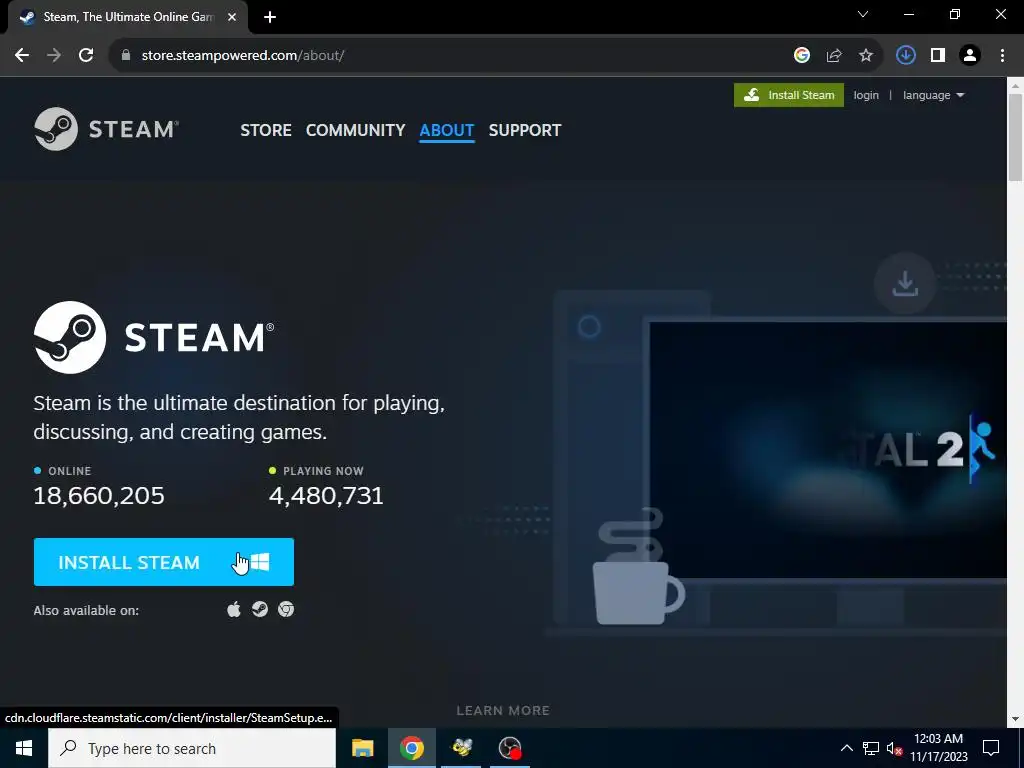Click the Chrome taskbar icon
This screenshot has height=768, width=1024.
411,748
